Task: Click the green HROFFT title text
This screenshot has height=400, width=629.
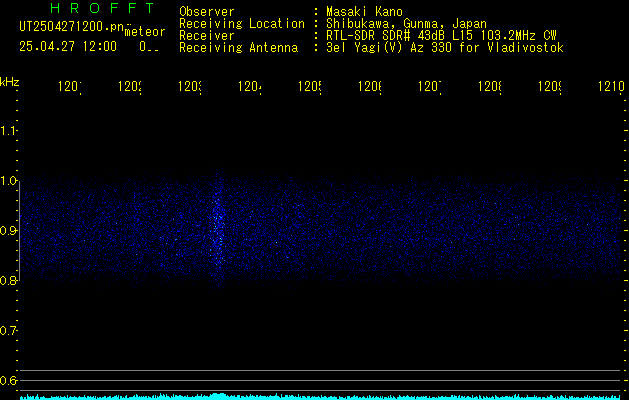Action: coord(102,8)
